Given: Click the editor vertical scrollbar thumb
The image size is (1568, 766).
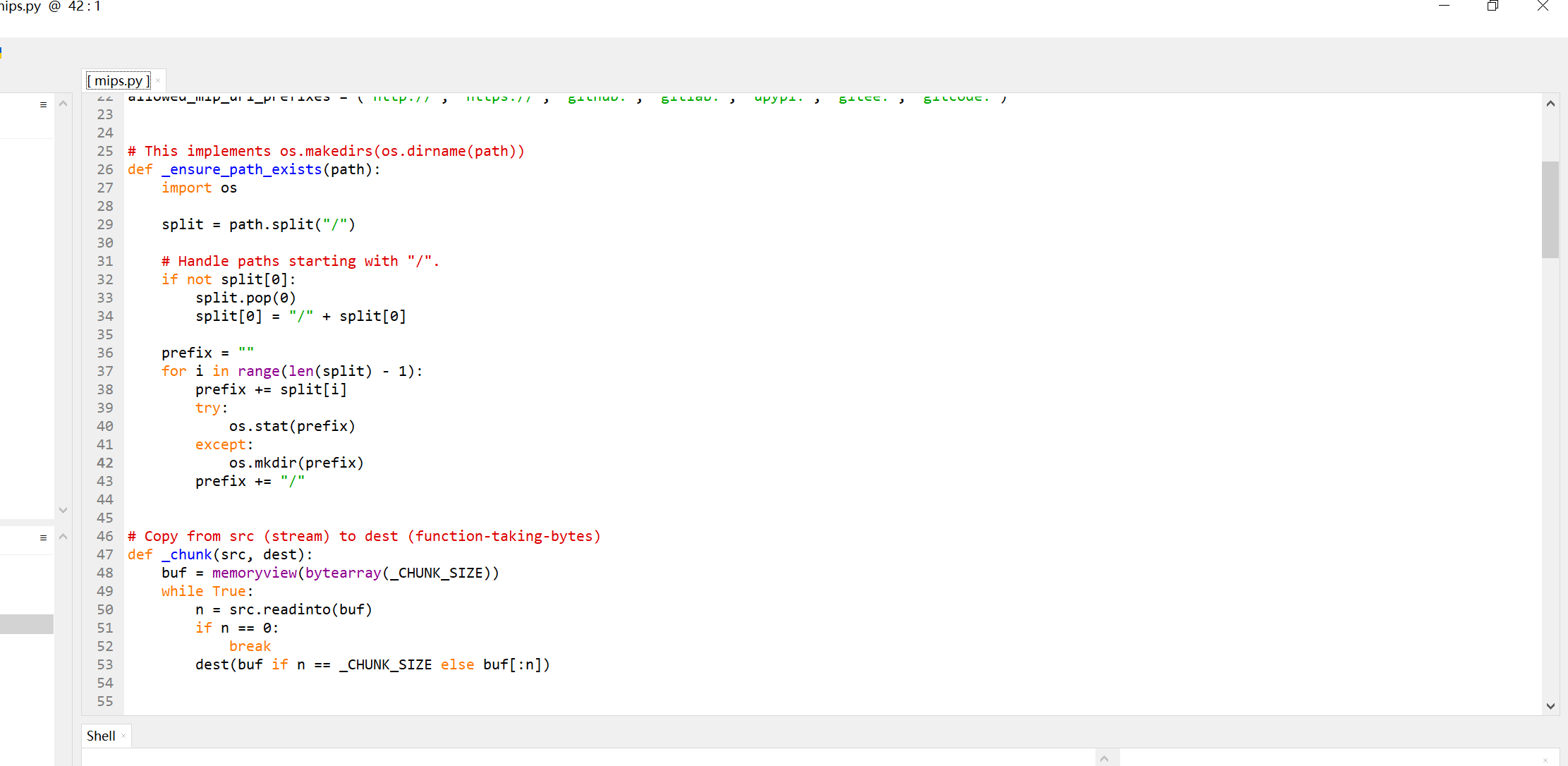Looking at the screenshot, I should point(1550,209).
